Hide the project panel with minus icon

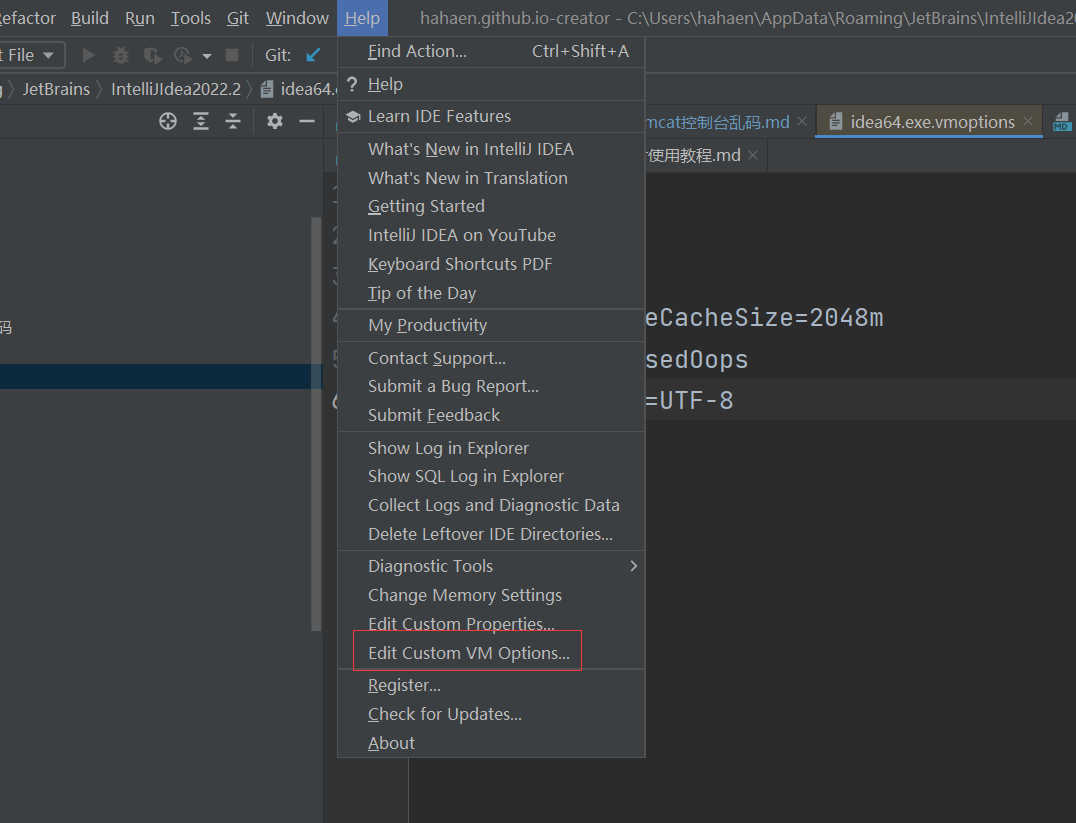click(x=307, y=121)
